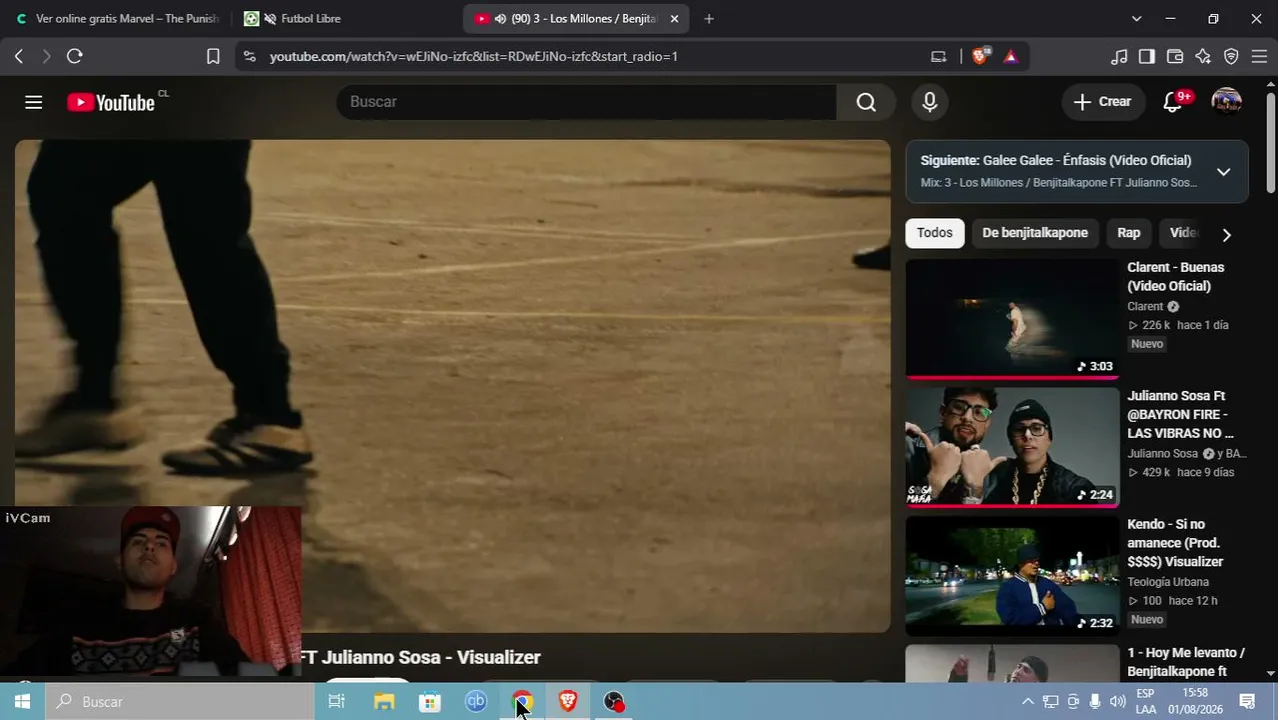
Task: Open site settings icon in address bar
Action: [249, 56]
